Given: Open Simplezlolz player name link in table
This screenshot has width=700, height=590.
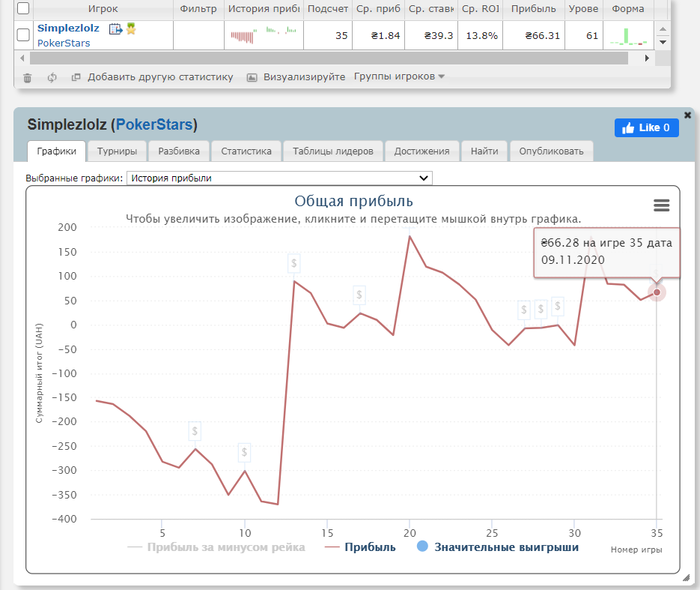Looking at the screenshot, I should point(68,28).
